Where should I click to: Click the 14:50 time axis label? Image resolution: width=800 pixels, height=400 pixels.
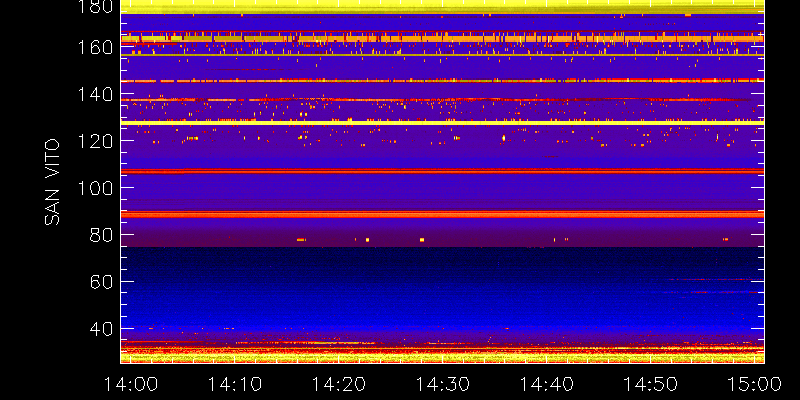tap(651, 384)
